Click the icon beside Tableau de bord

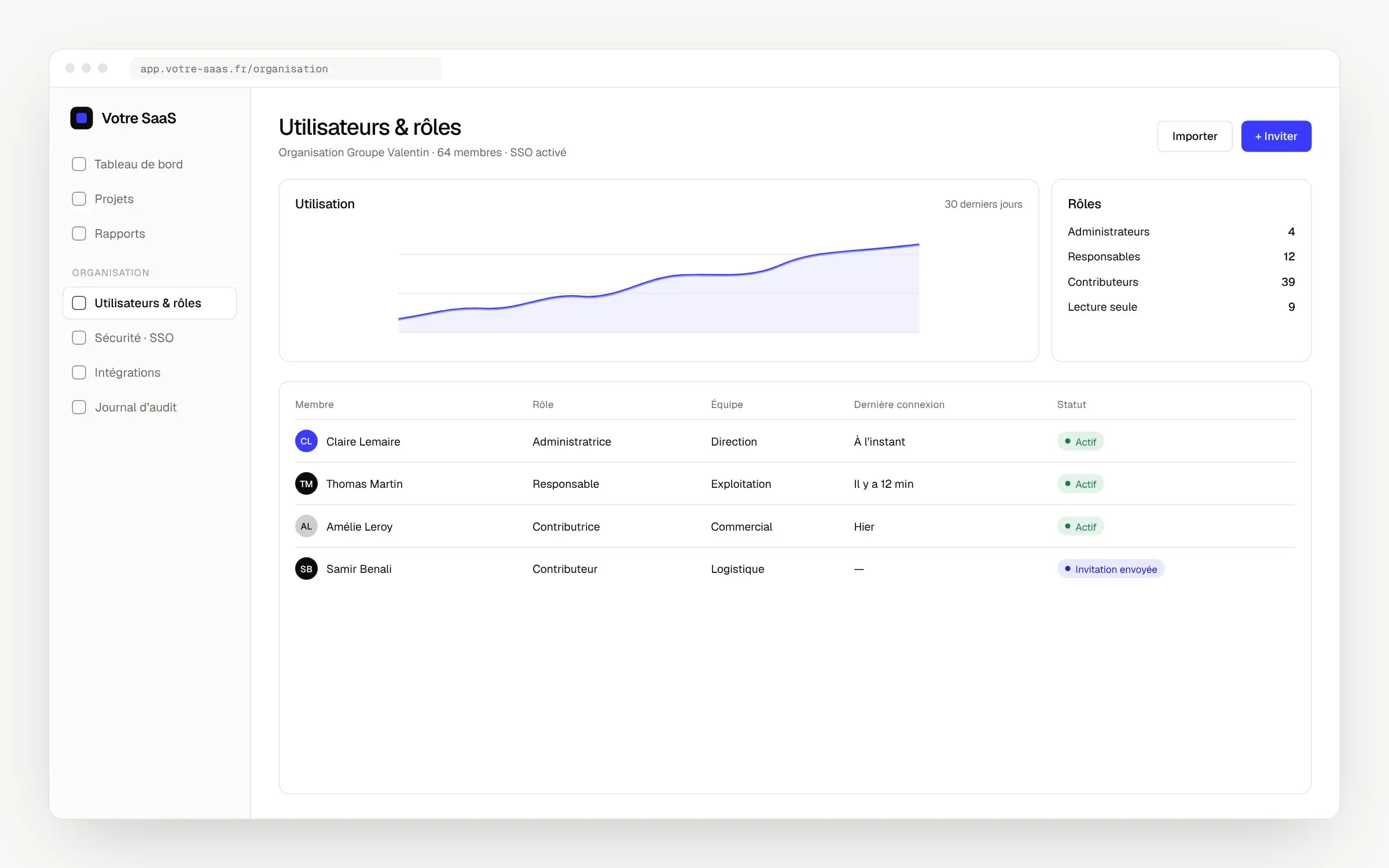[x=79, y=164]
